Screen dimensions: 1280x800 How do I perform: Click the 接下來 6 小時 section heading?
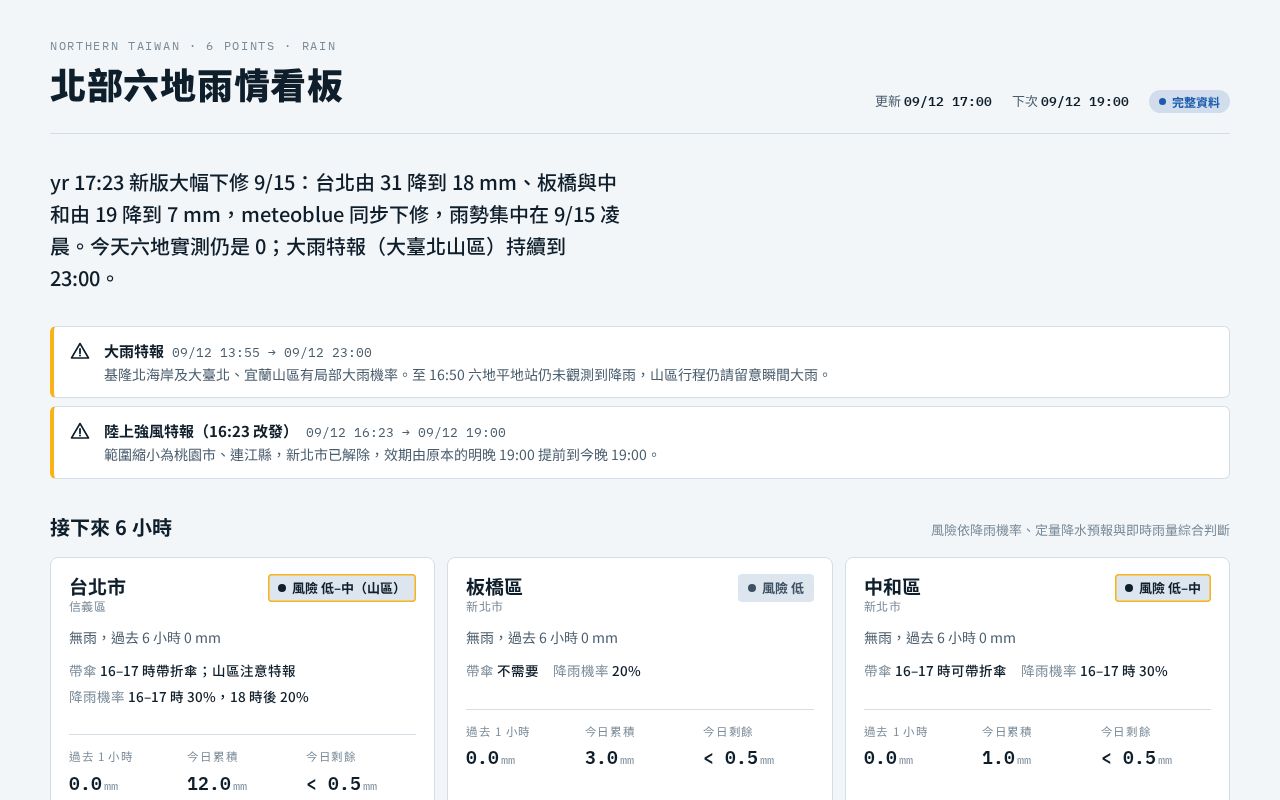(111, 528)
